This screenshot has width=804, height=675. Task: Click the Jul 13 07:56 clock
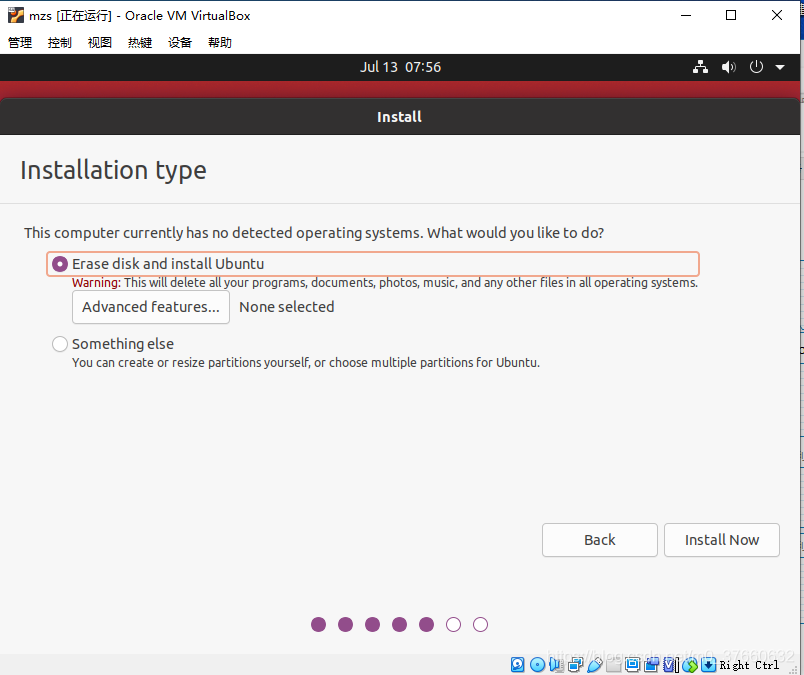tap(400, 67)
